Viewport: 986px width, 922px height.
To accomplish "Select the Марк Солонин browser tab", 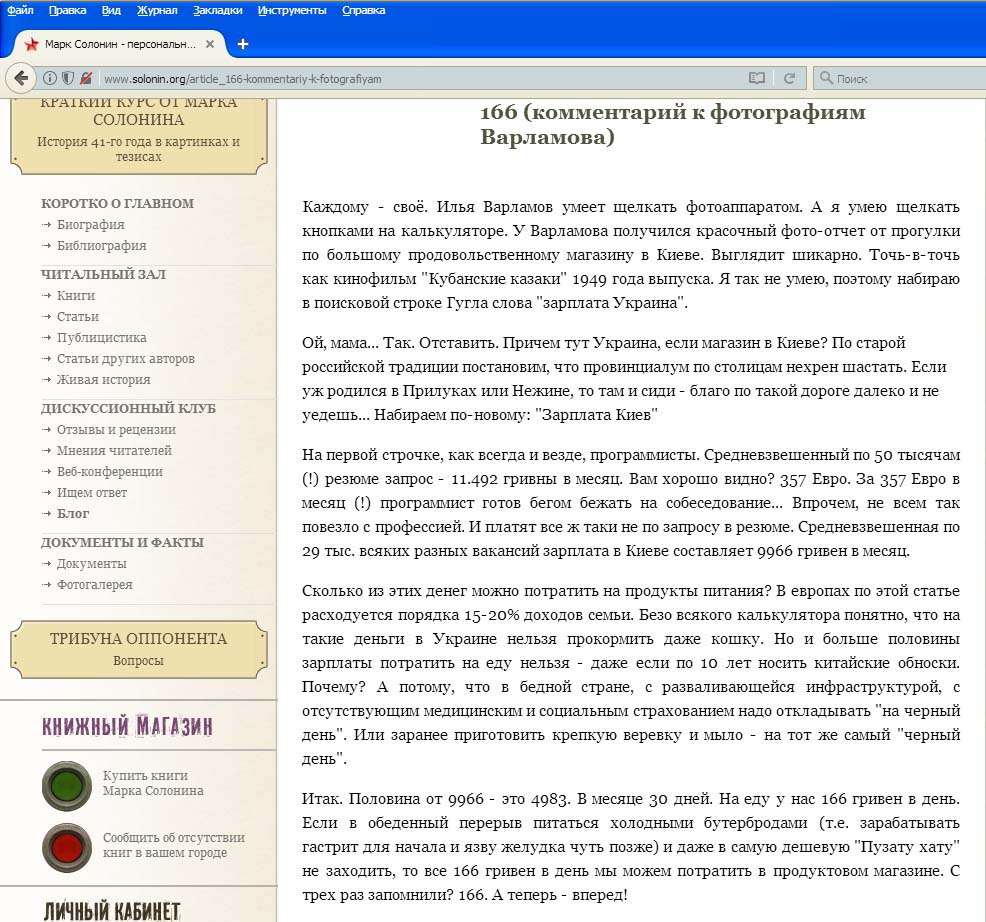I will (119, 44).
